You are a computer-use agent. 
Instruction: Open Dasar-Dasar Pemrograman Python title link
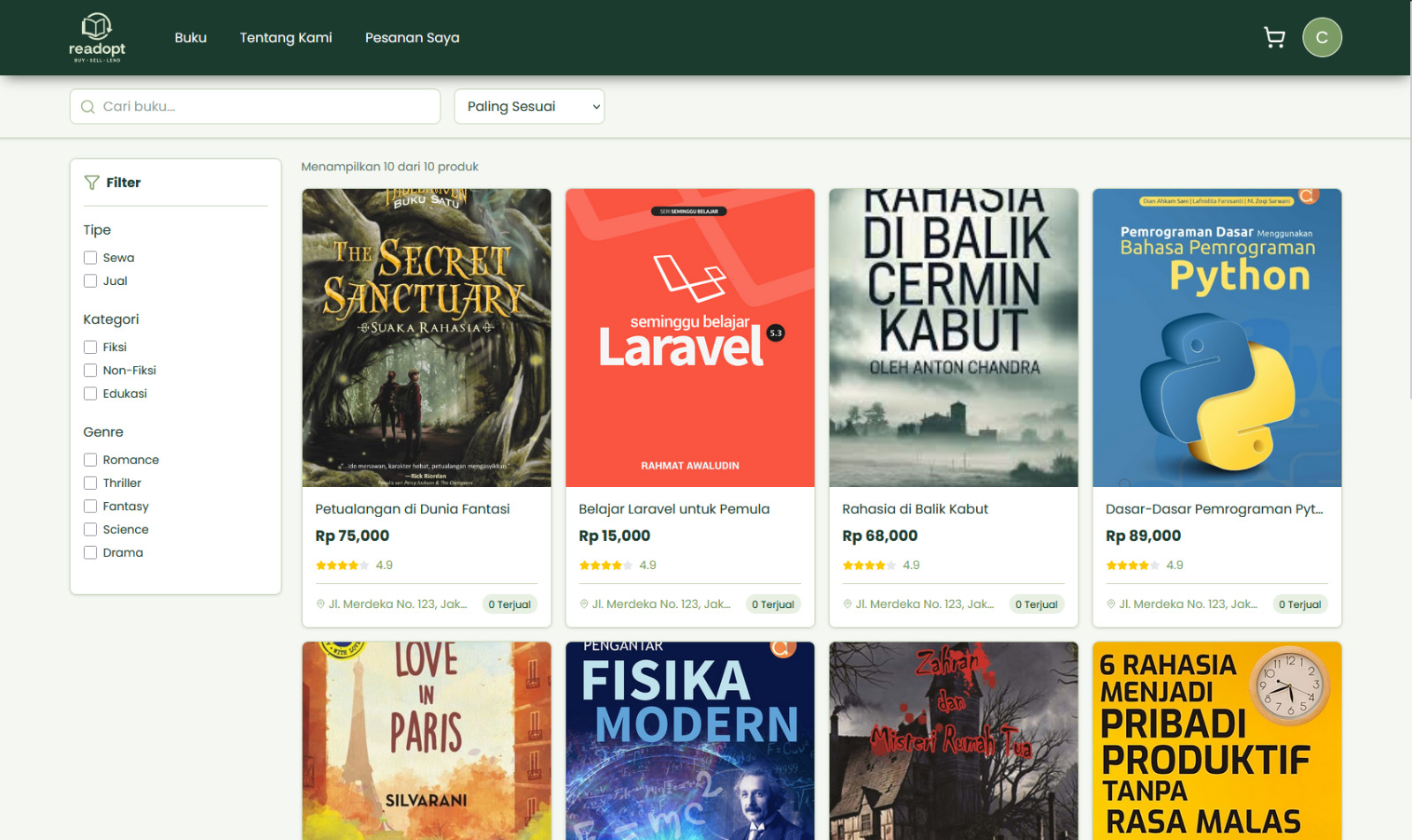[x=1213, y=509]
